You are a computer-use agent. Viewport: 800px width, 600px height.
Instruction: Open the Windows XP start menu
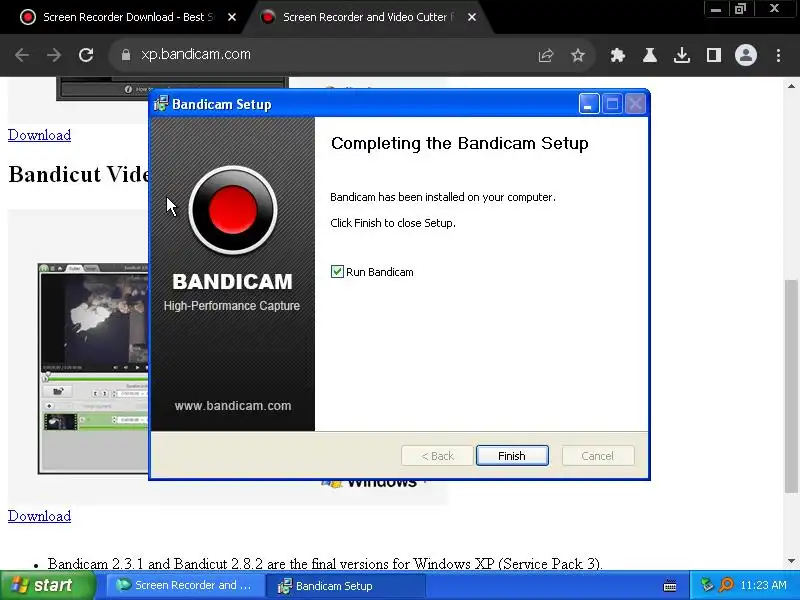[48, 585]
